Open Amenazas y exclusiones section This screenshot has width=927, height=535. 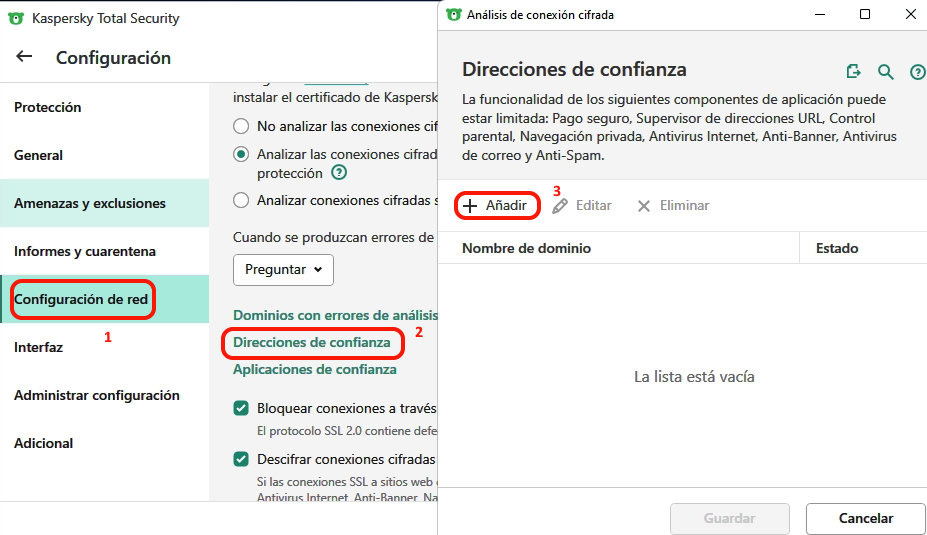105,203
